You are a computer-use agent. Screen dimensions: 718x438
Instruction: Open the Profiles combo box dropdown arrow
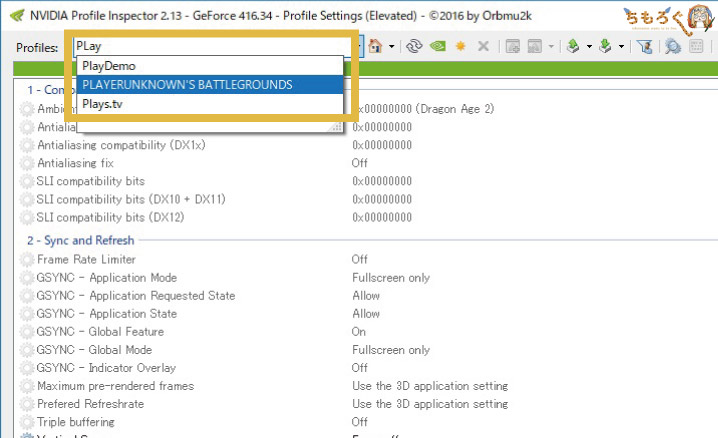361,46
